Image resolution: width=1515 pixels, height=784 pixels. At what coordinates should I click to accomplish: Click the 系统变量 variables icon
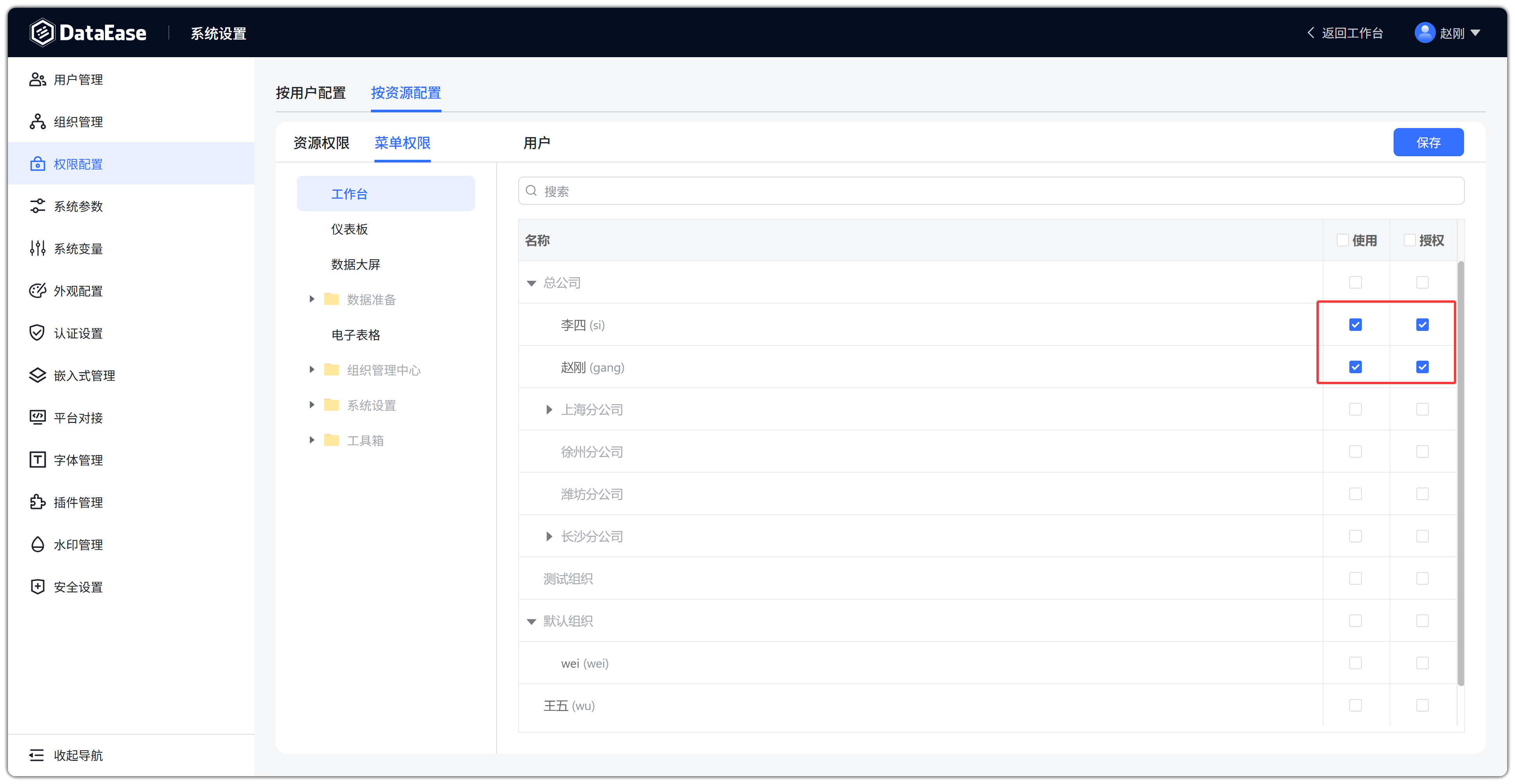pyautogui.click(x=38, y=249)
